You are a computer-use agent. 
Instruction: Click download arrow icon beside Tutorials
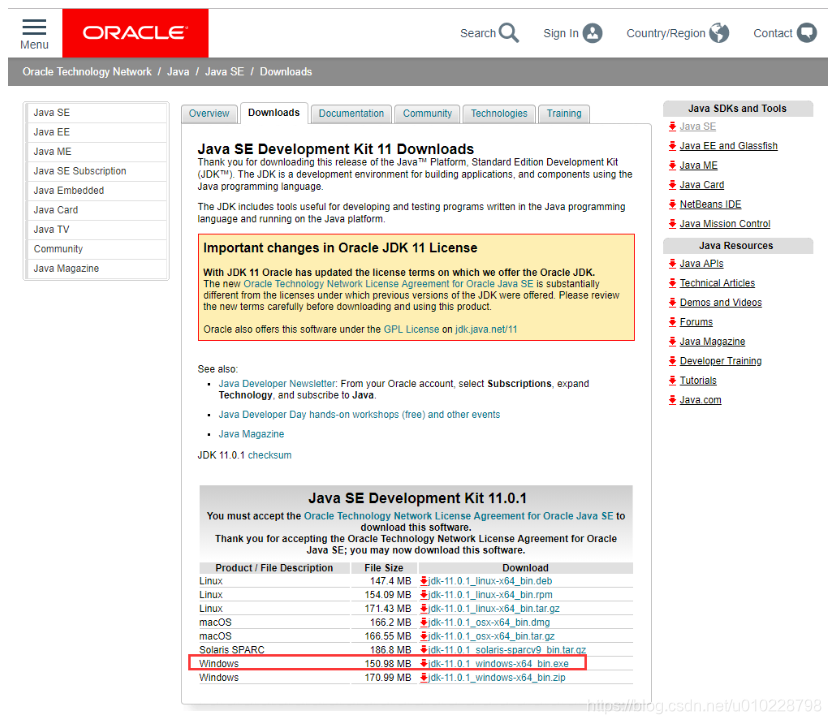[x=672, y=381]
